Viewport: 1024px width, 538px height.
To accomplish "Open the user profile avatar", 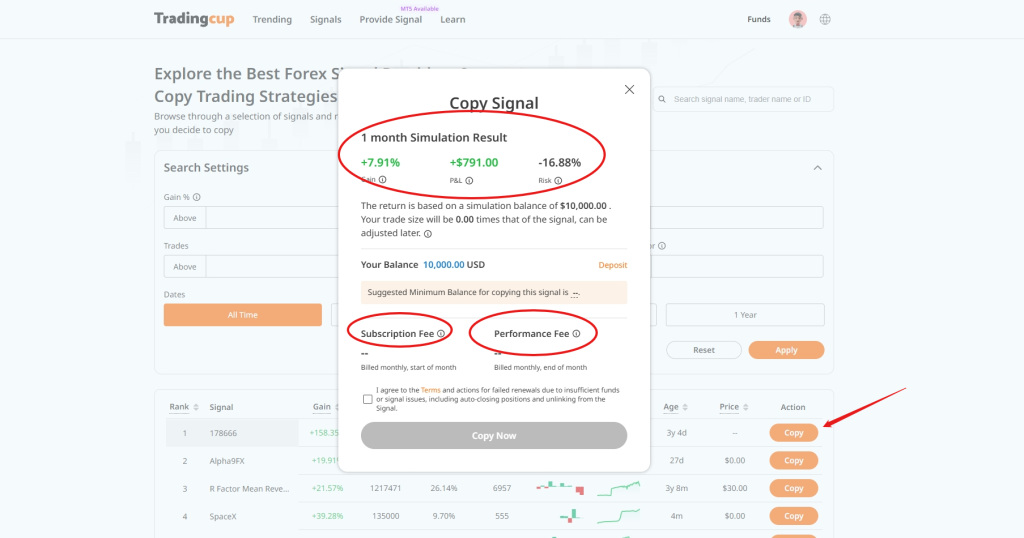I will coord(797,19).
